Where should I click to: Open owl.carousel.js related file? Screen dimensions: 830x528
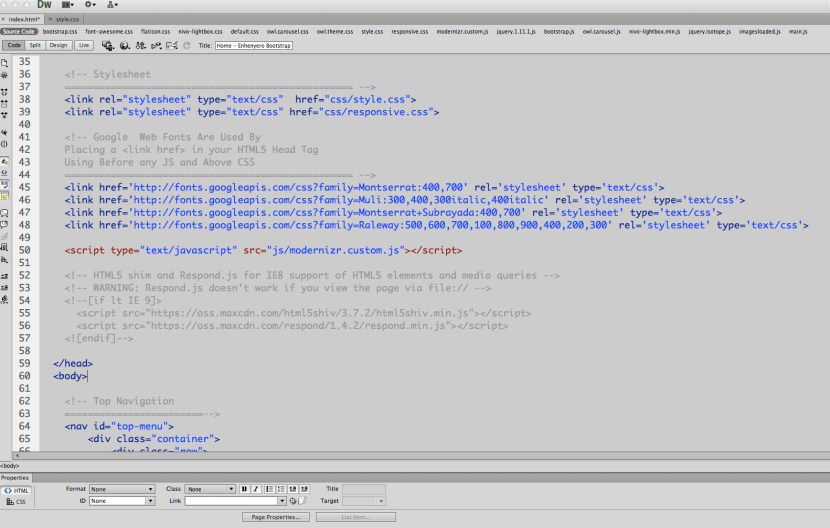pyautogui.click(x=602, y=32)
